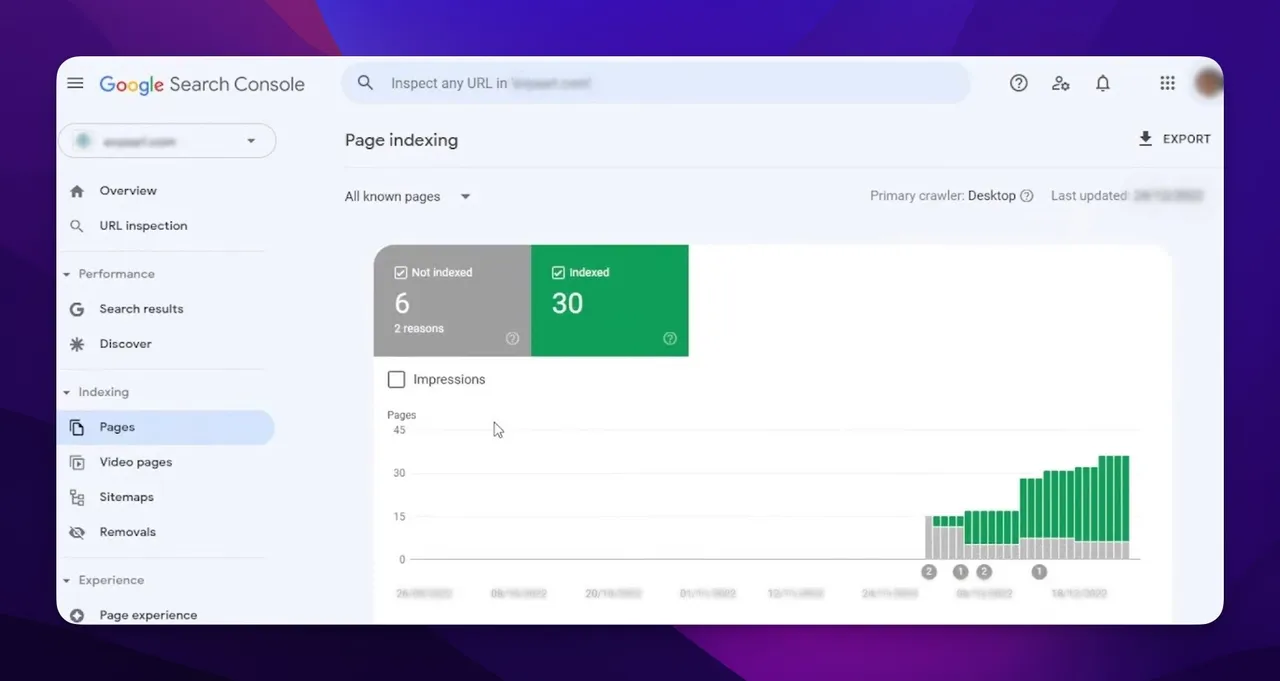1280x681 pixels.
Task: Open the All known pages filter dropdown
Action: (x=408, y=196)
